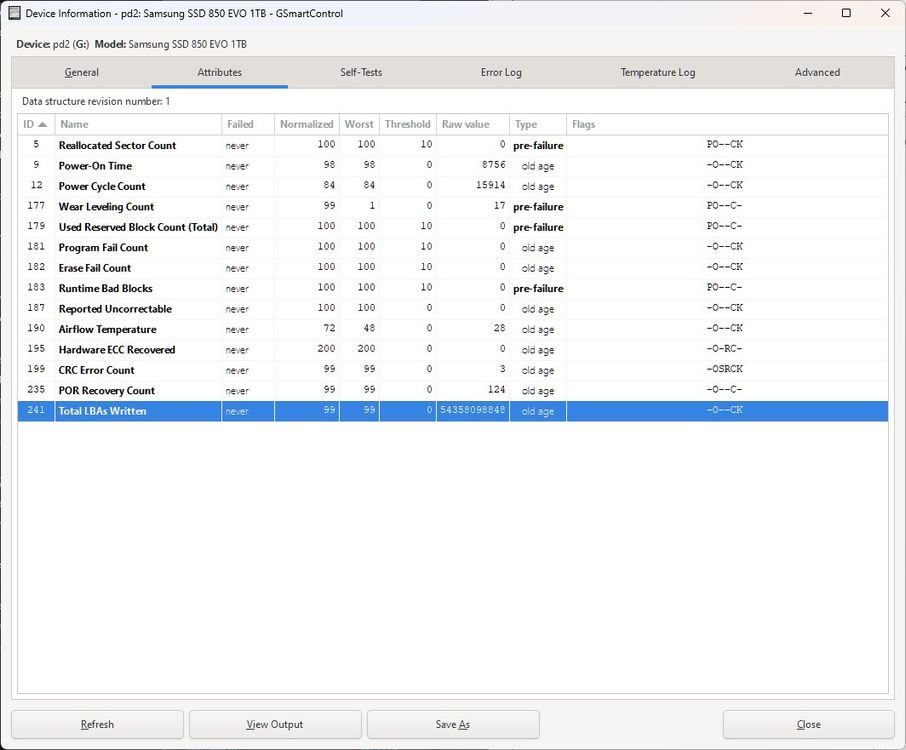Select Used Reserved Block Count (Total) row

click(x=453, y=227)
